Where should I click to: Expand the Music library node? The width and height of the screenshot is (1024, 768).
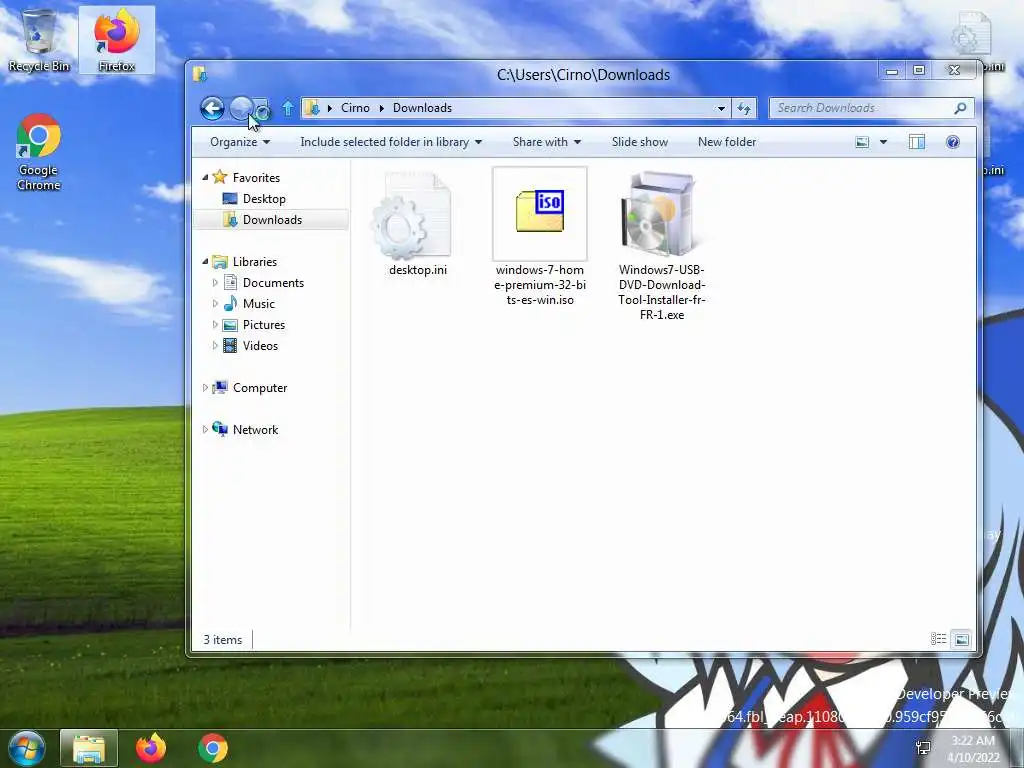[x=215, y=304]
